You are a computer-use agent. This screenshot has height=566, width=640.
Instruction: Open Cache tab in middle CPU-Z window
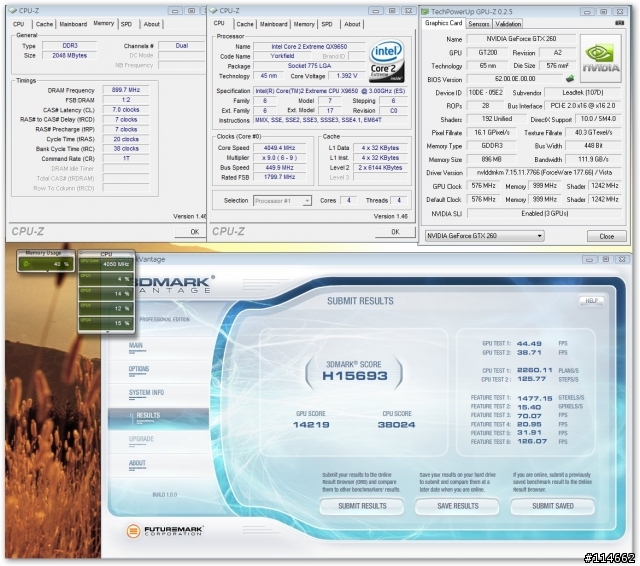point(244,24)
